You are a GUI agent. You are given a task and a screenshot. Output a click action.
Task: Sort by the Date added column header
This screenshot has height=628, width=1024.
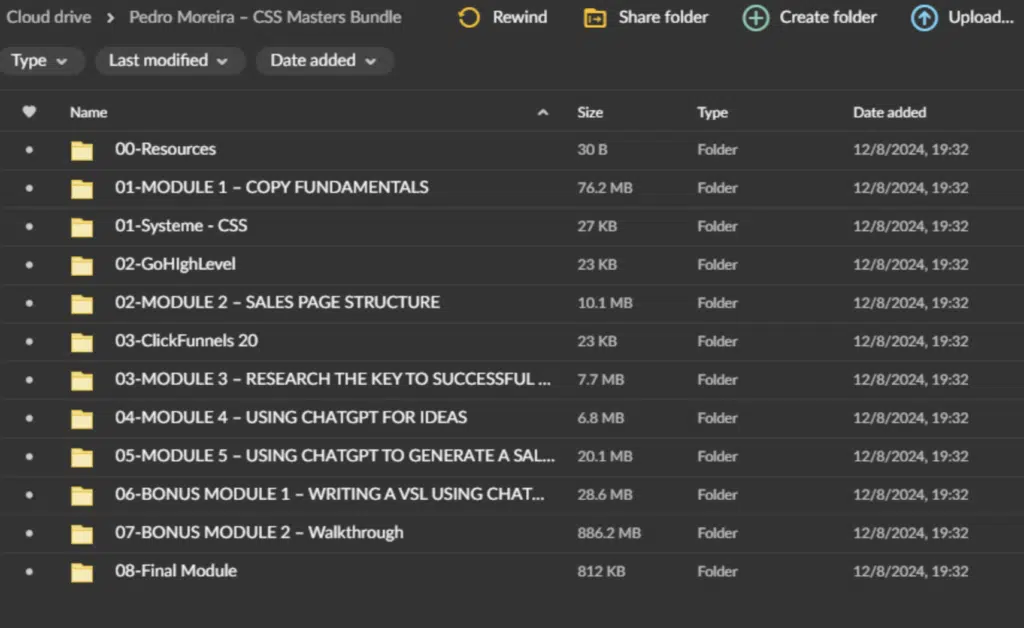tap(889, 112)
